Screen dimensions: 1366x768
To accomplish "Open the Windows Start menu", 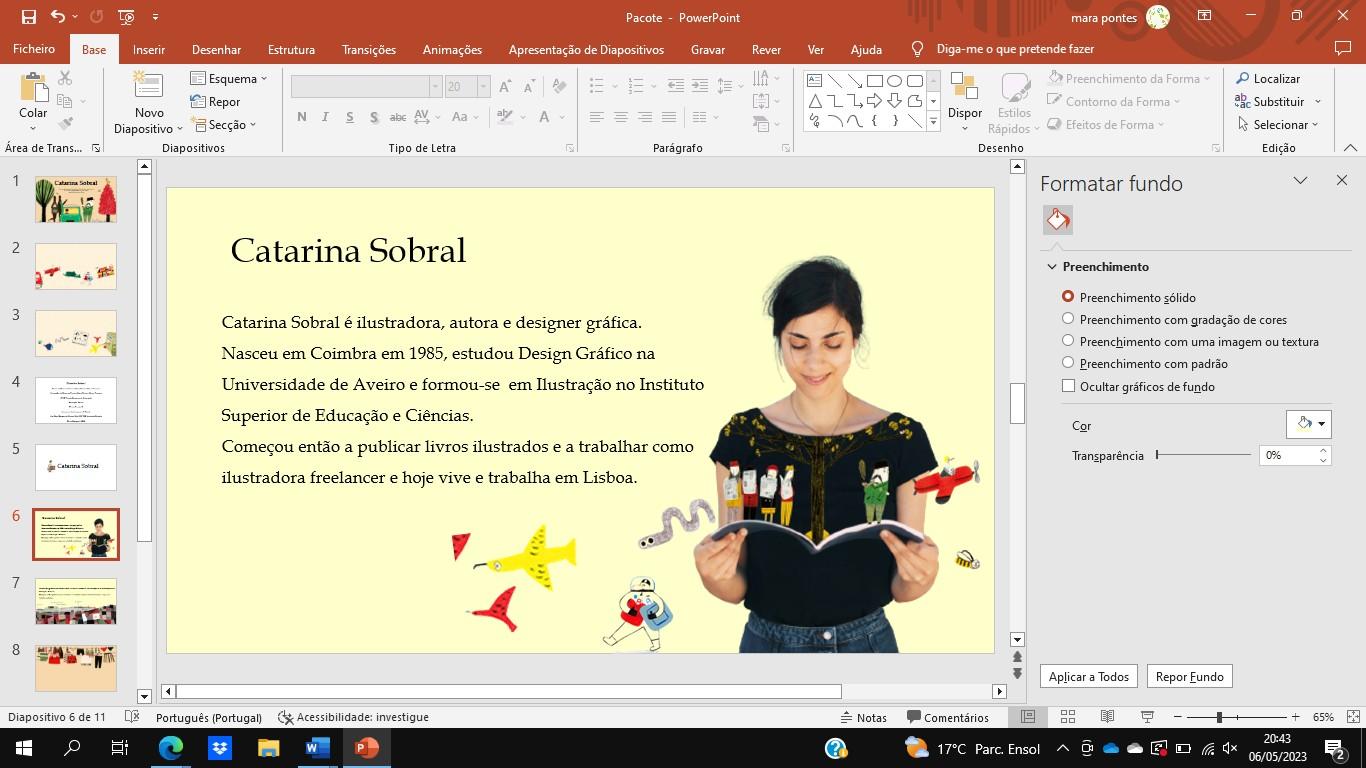I will [24, 748].
